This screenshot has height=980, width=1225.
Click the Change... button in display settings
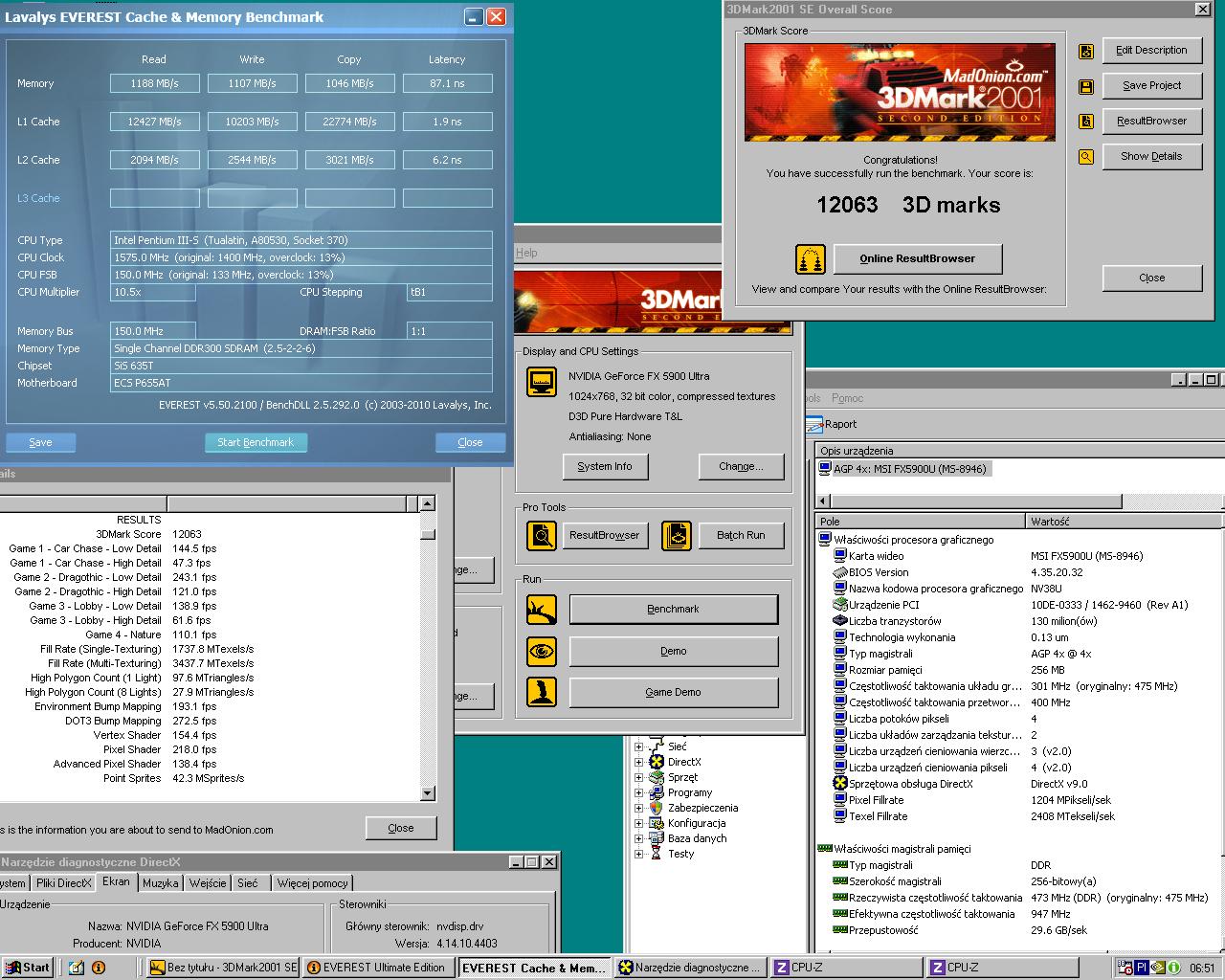click(x=742, y=466)
